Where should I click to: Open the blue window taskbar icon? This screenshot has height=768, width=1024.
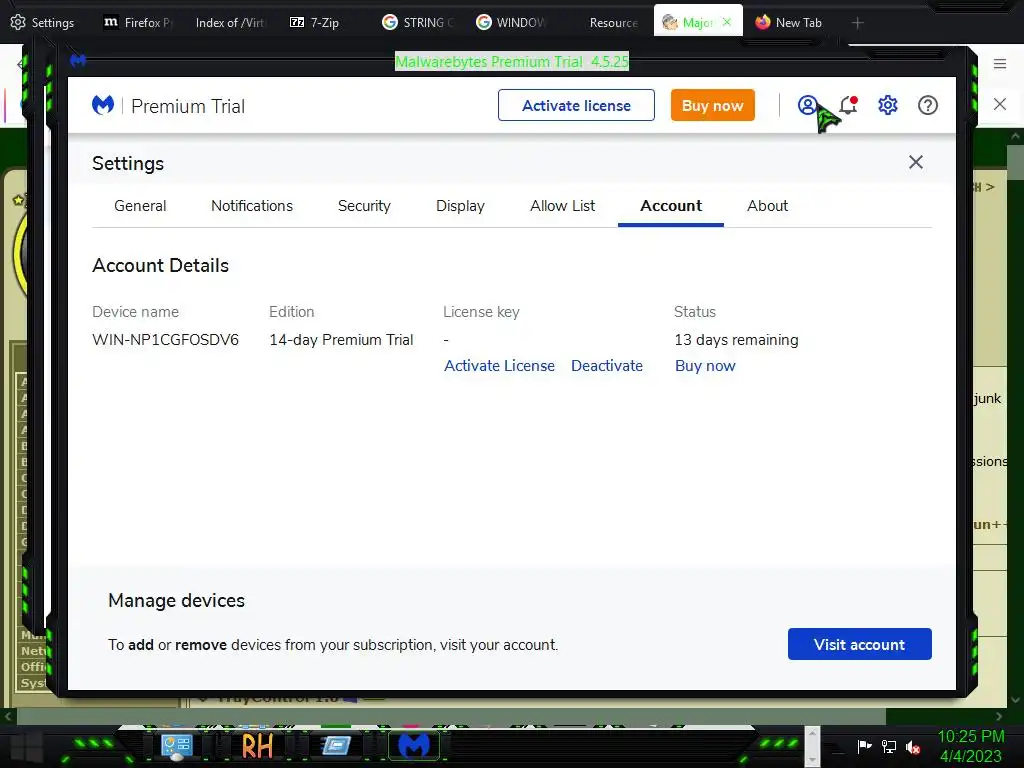(336, 746)
